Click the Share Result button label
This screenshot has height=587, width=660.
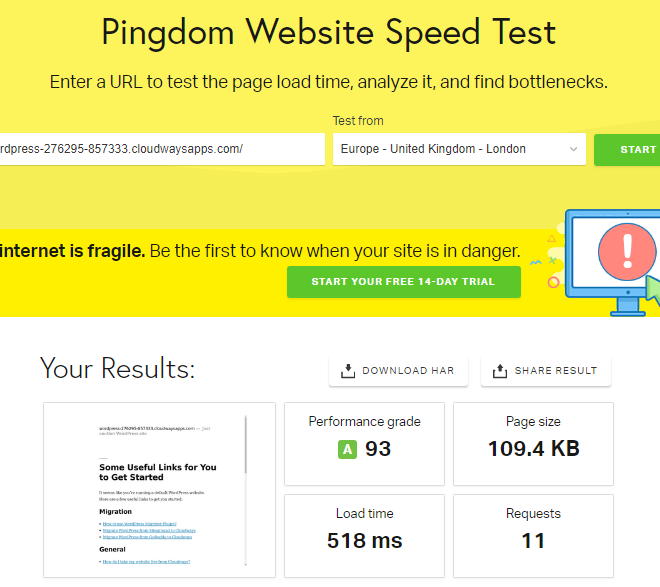coord(556,371)
